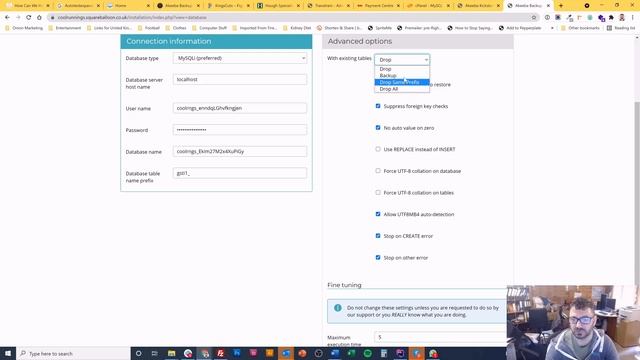Bookmark this page with star icon
The height and width of the screenshot is (360, 640).
(x=533, y=18)
